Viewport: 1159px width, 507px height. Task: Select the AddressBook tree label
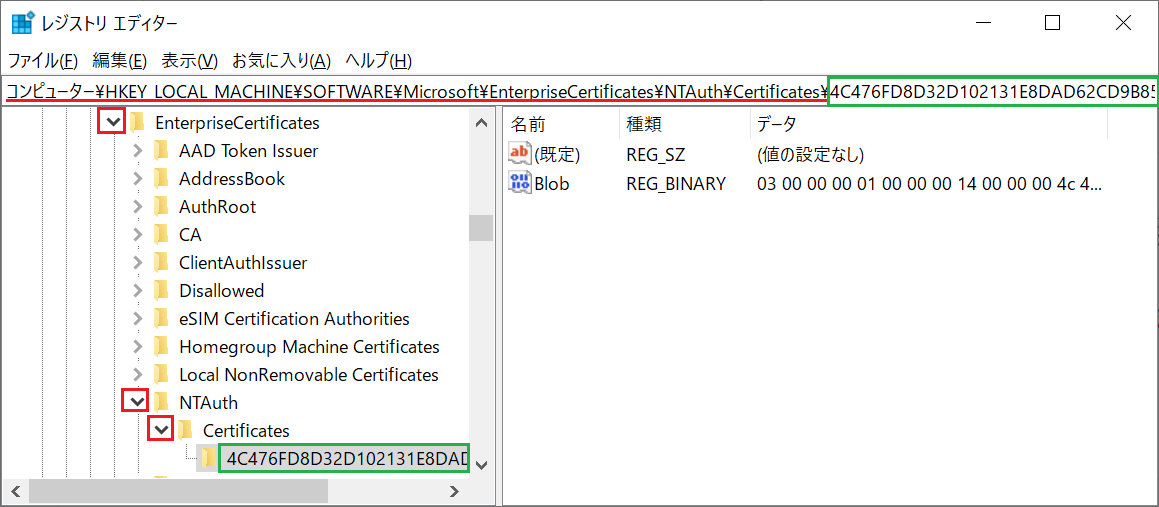pyautogui.click(x=232, y=179)
